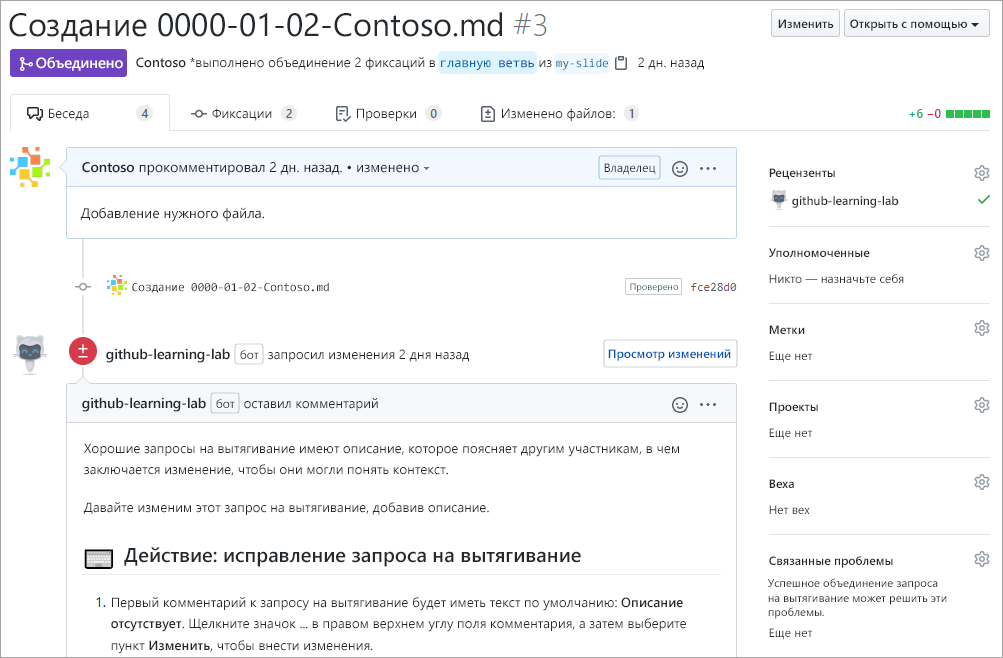The height and width of the screenshot is (658, 1003).
Task: Open github-learning-lab link in bot comment header
Action: tap(144, 403)
